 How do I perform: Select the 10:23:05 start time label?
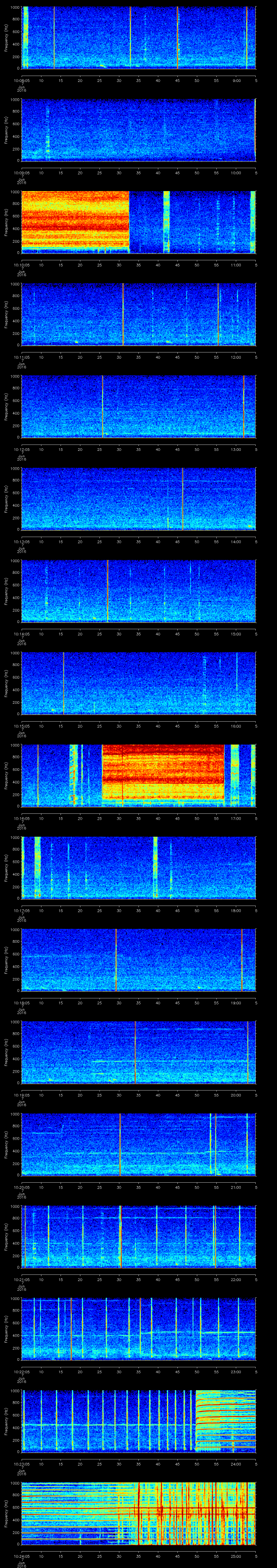pyautogui.click(x=22, y=1463)
